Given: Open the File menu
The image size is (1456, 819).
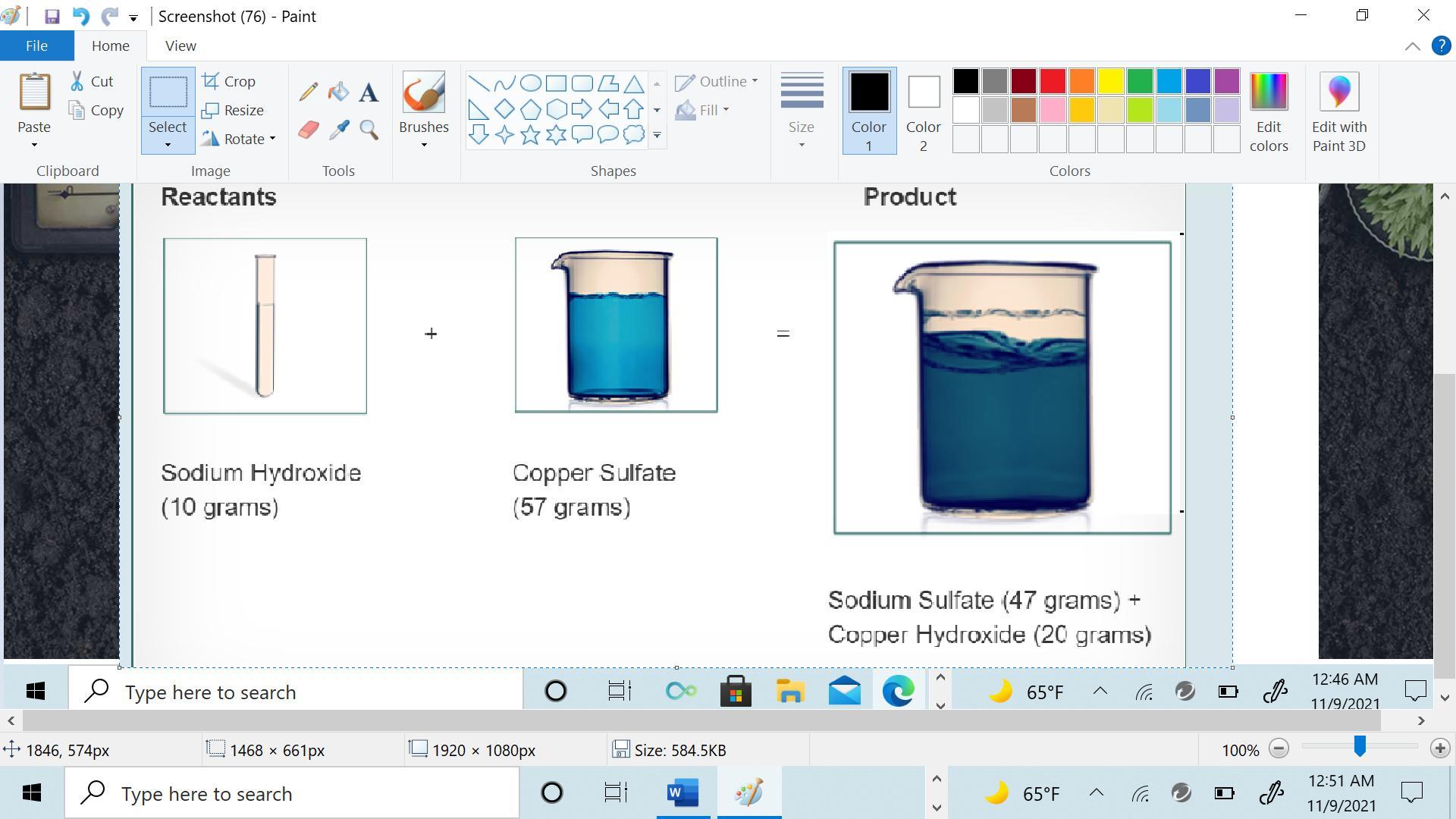Looking at the screenshot, I should [36, 45].
